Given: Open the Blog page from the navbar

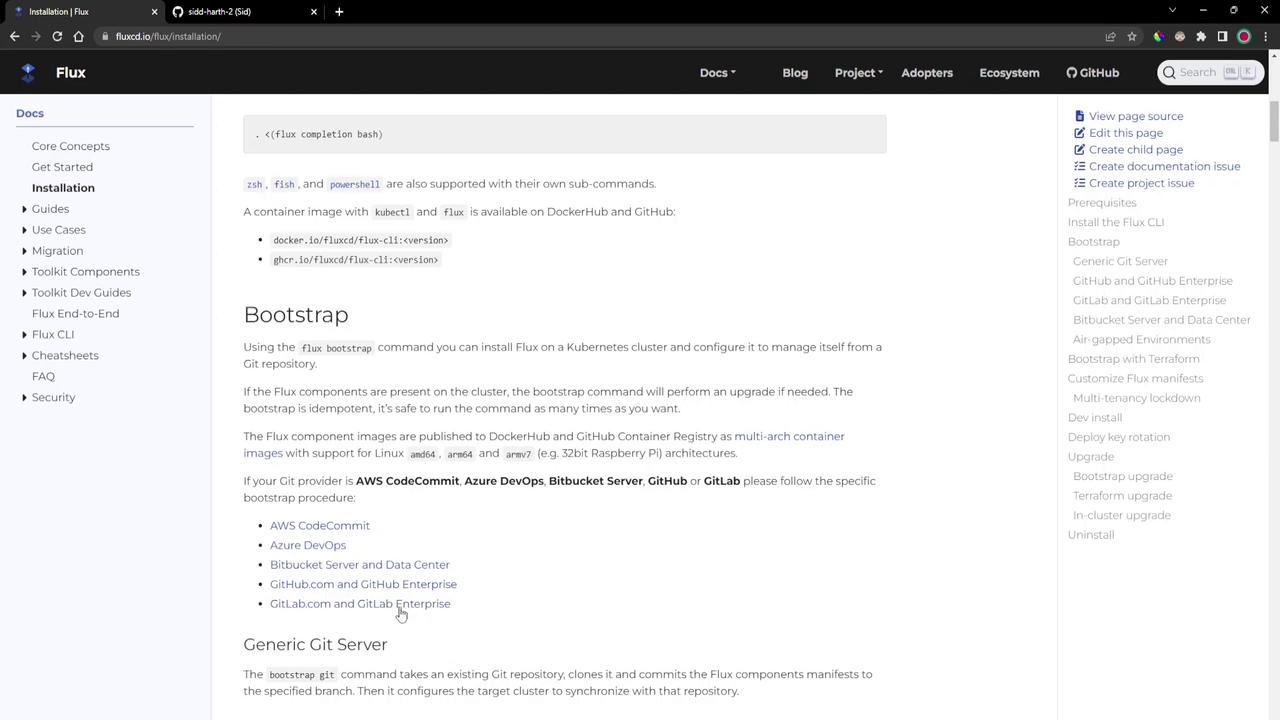Looking at the screenshot, I should coord(795,72).
